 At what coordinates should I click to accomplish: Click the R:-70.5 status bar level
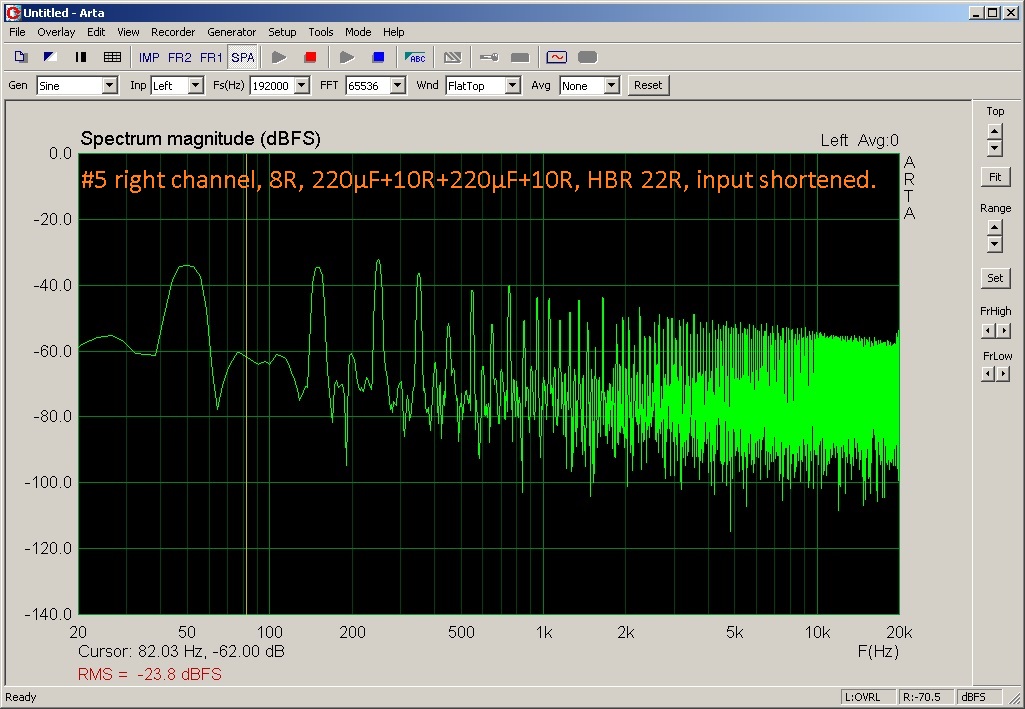[x=926, y=697]
